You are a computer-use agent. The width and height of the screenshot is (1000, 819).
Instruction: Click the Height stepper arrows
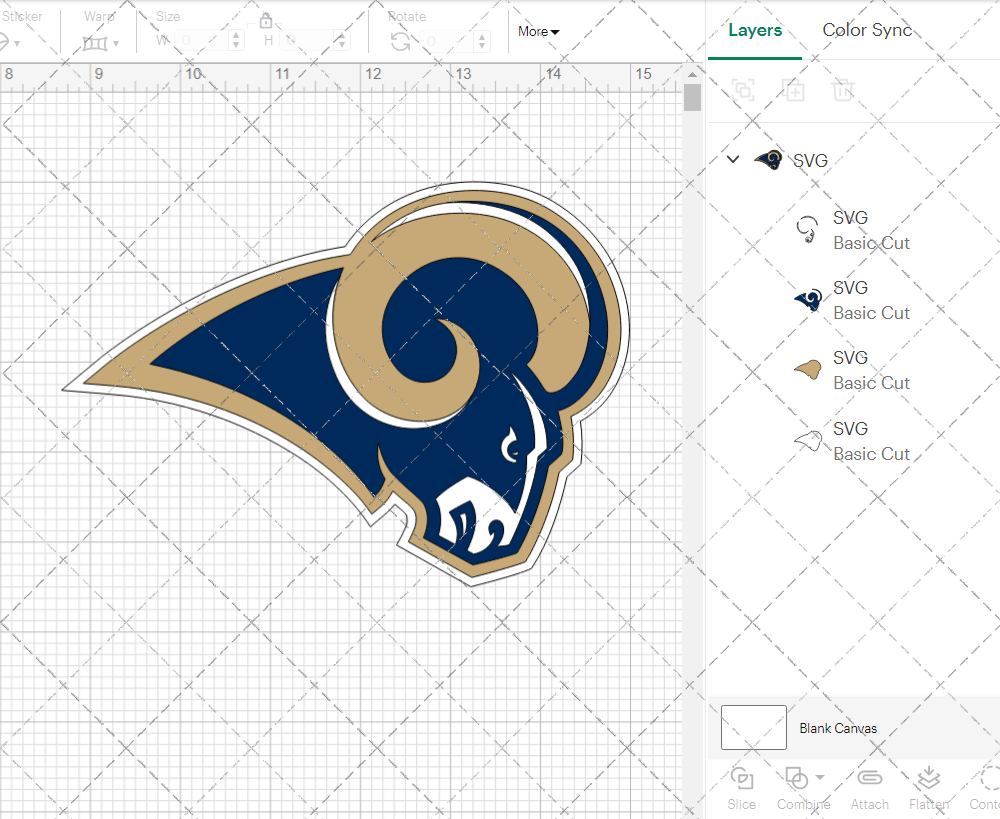[342, 41]
